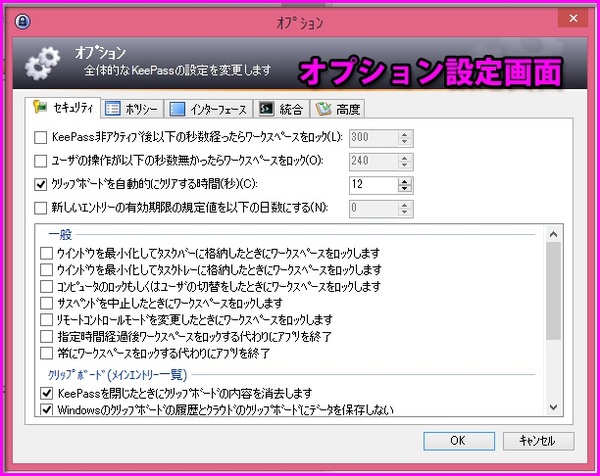
Task: Check lock when minimizing to タスクバー
Action: pyautogui.click(x=46, y=253)
